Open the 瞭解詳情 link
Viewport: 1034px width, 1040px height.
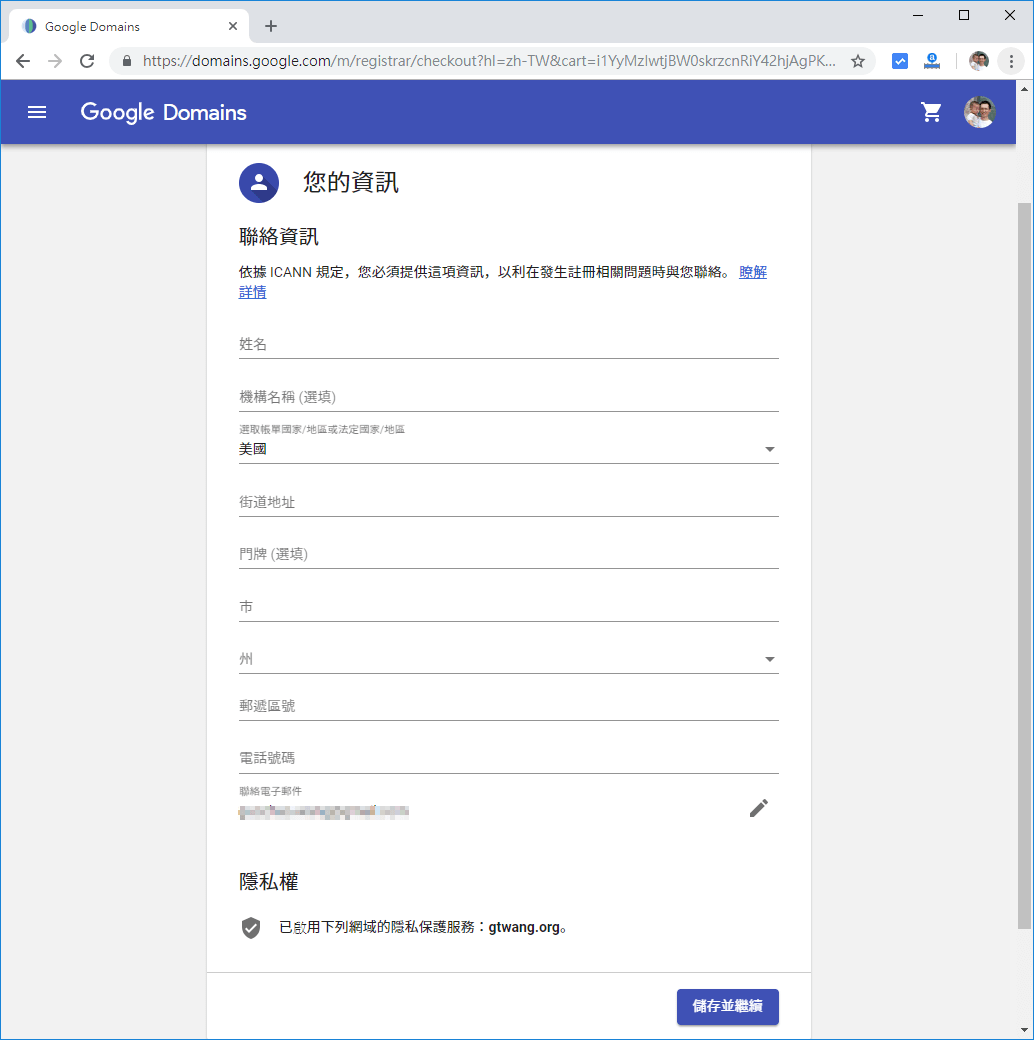[x=753, y=272]
